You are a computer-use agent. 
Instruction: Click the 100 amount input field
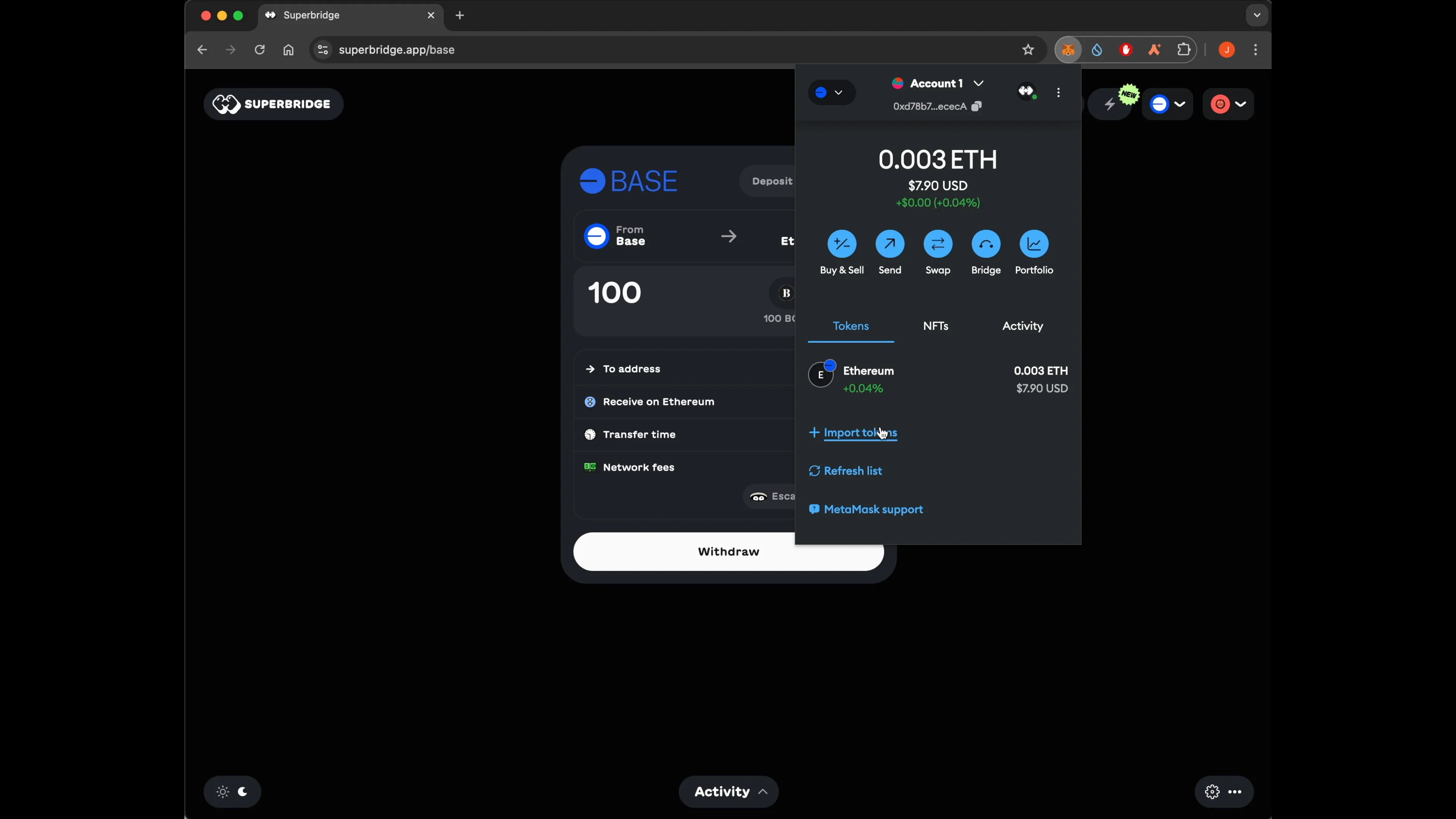(614, 293)
